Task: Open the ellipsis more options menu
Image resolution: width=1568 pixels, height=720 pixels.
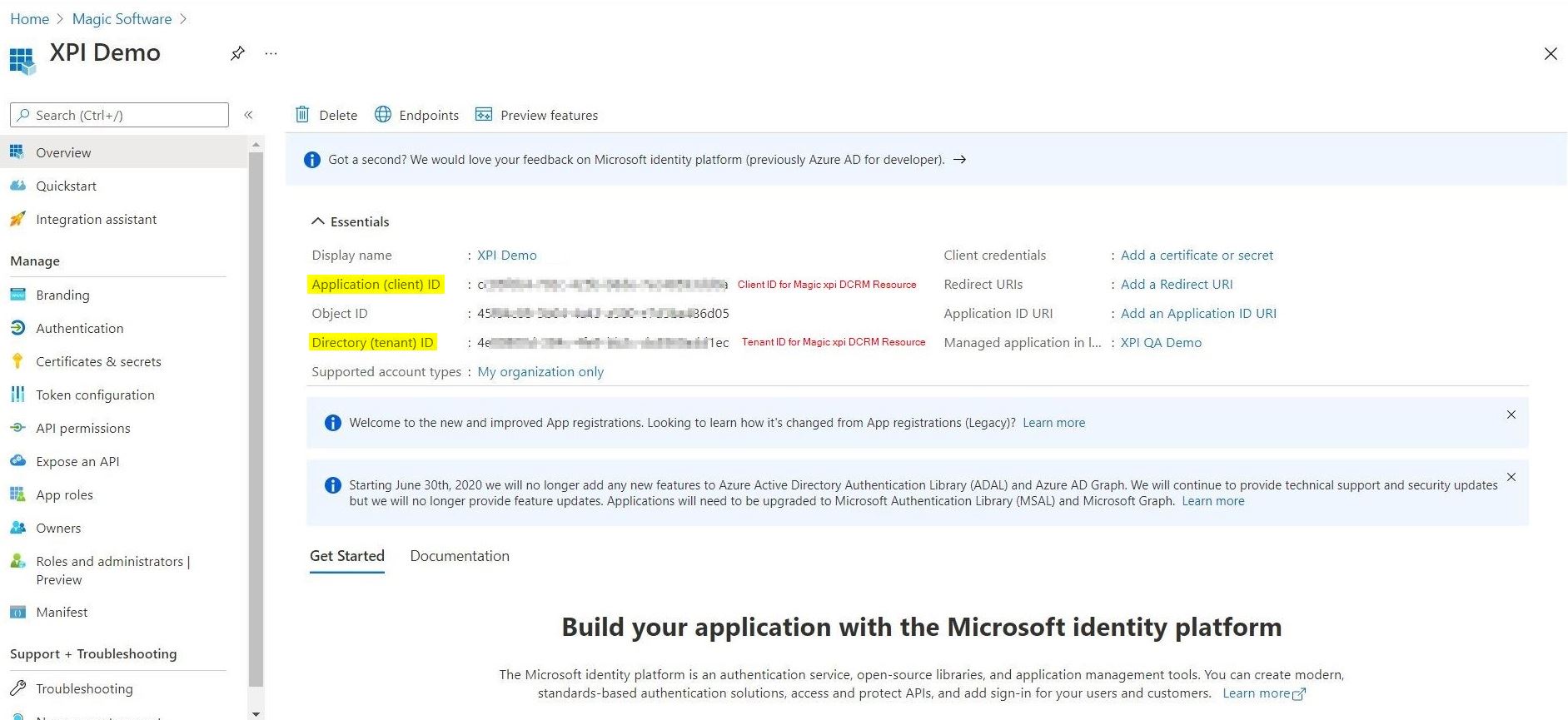Action: click(271, 53)
